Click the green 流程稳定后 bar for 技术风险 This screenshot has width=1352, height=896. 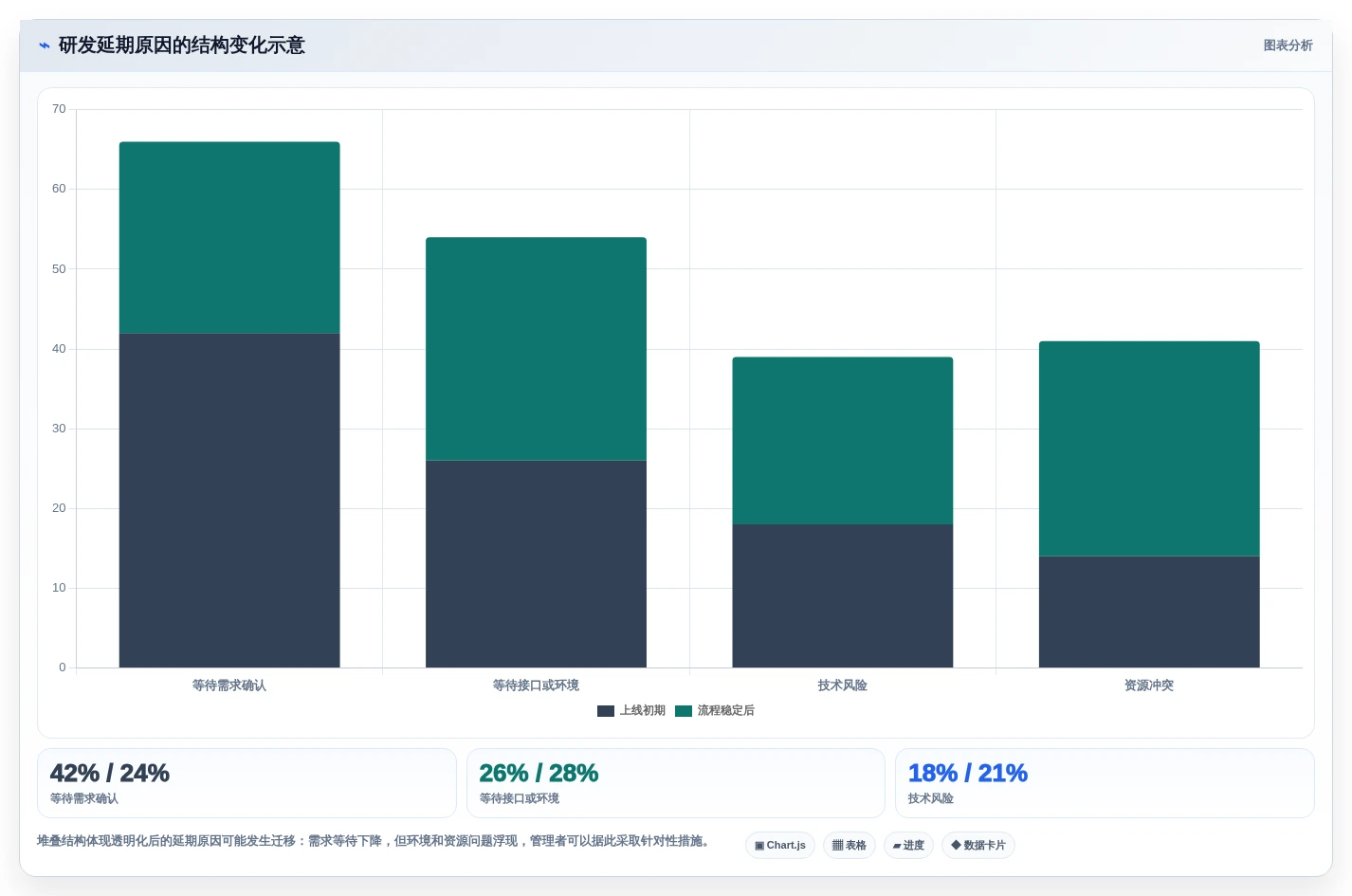pyautogui.click(x=843, y=441)
